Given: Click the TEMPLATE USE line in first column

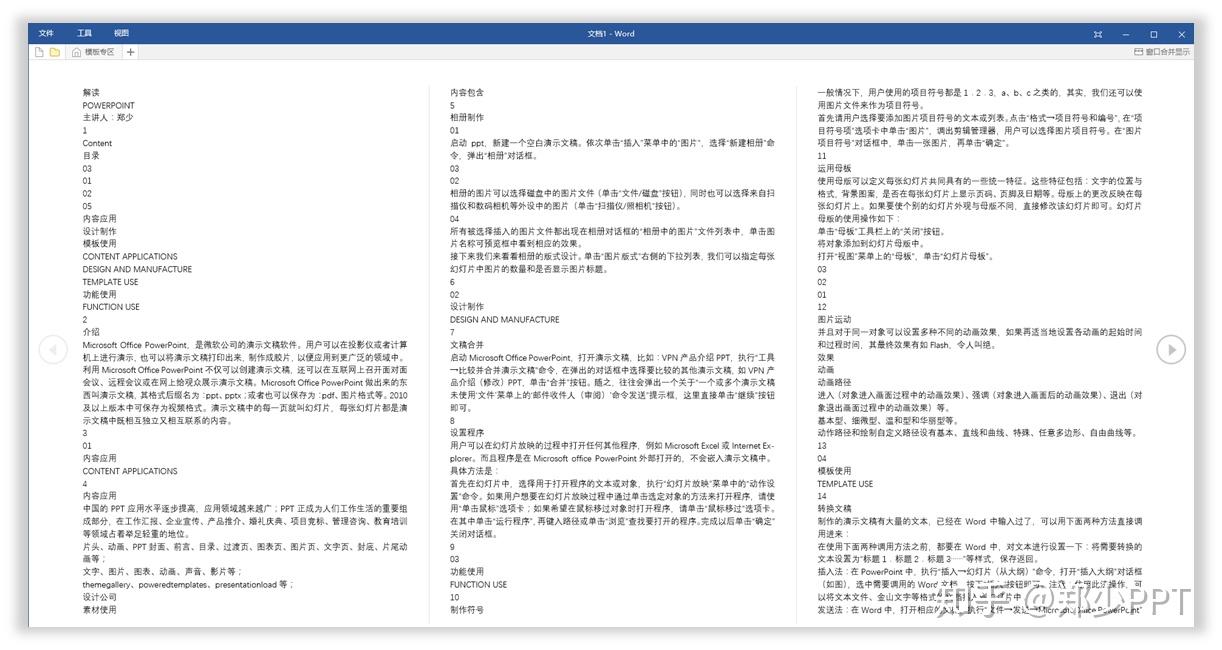Looking at the screenshot, I should click(110, 282).
